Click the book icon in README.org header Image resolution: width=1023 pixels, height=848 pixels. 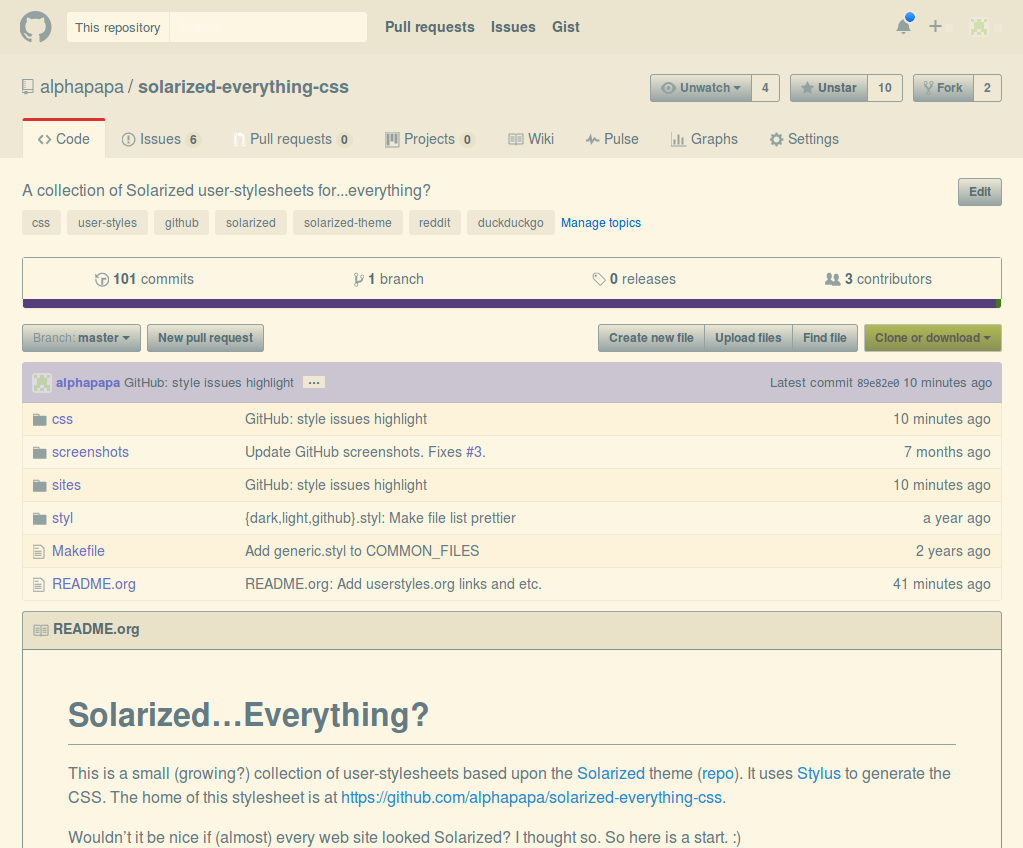tap(40, 630)
